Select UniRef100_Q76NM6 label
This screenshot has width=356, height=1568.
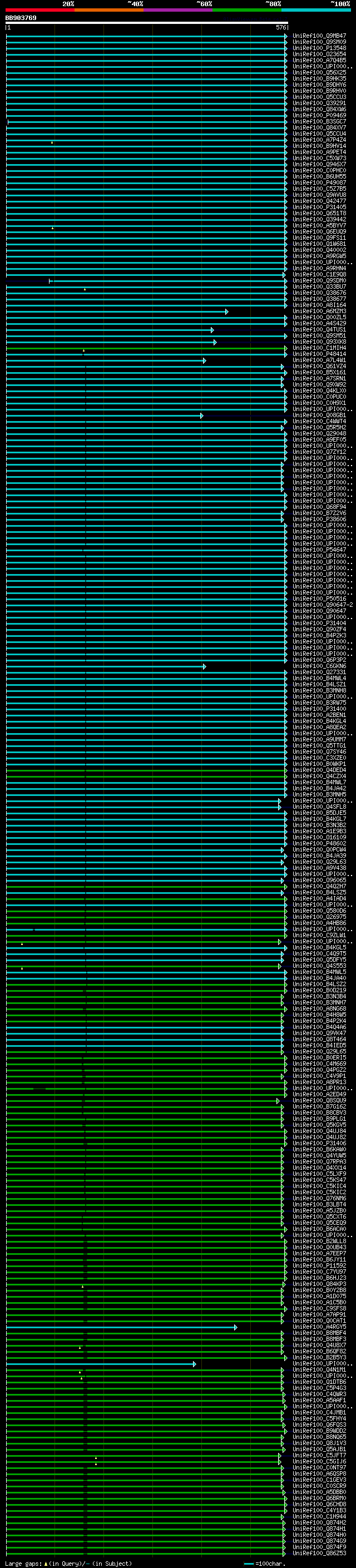(x=319, y=1198)
